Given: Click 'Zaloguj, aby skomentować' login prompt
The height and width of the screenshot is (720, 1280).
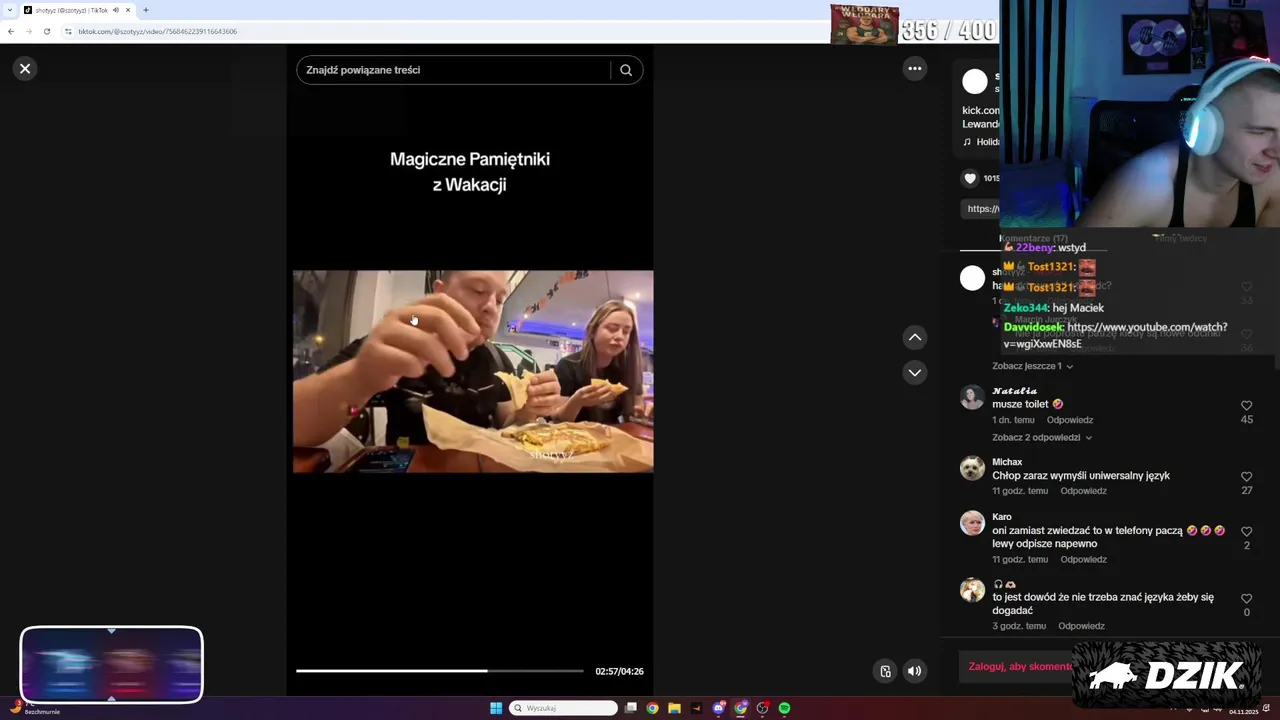Looking at the screenshot, I should (1020, 667).
